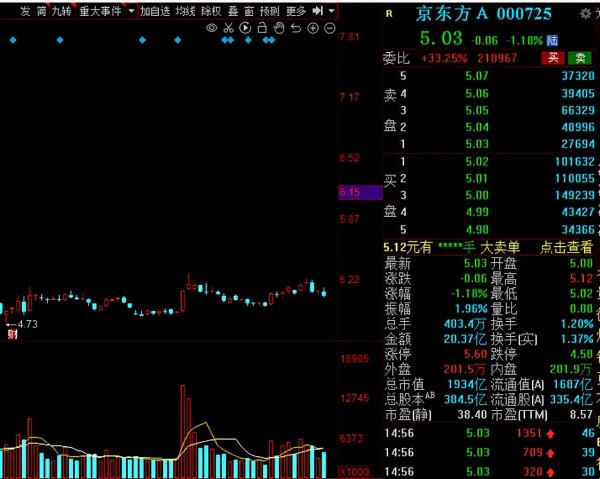Zoom in with the plus circle icon

click(312, 28)
